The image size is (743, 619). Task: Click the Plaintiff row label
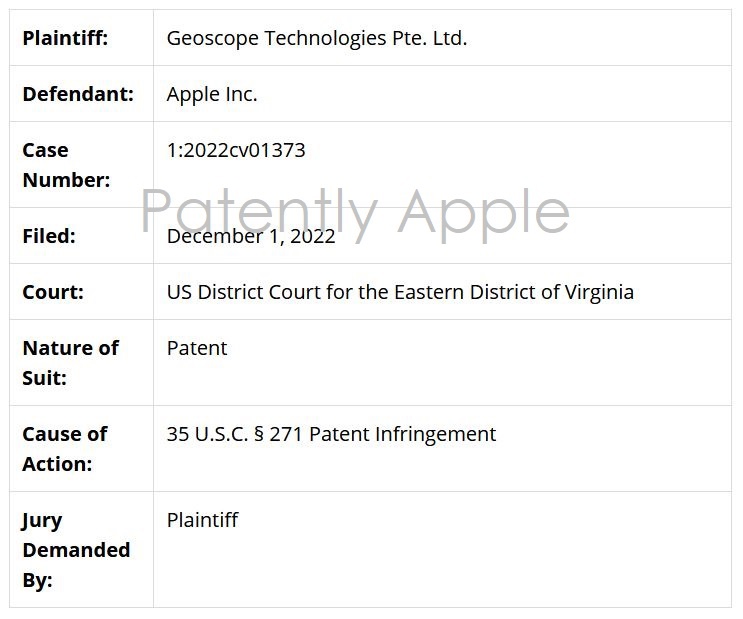(x=65, y=39)
